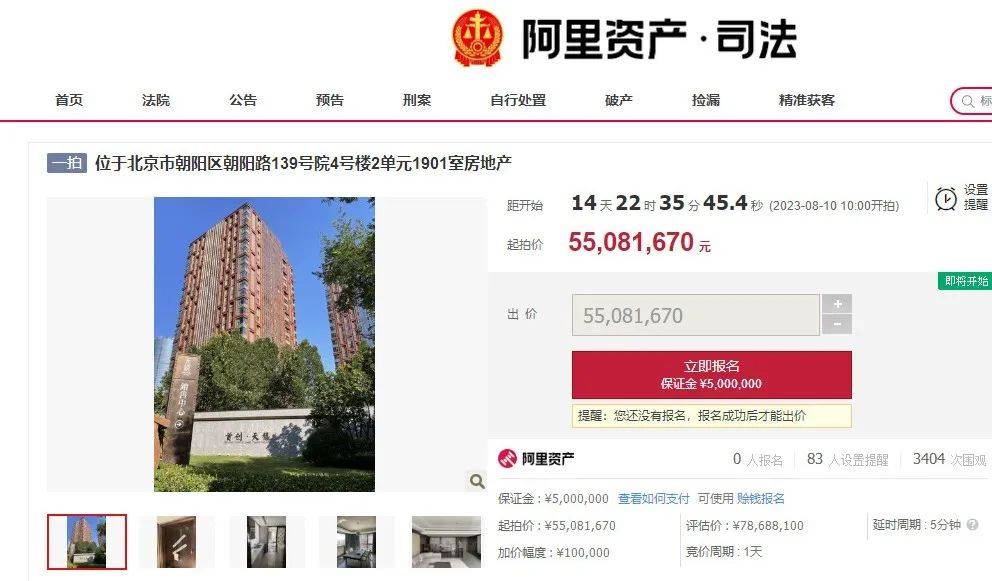The height and width of the screenshot is (581, 992).
Task: Click the search magnifier icon in search box
Action: 967,101
